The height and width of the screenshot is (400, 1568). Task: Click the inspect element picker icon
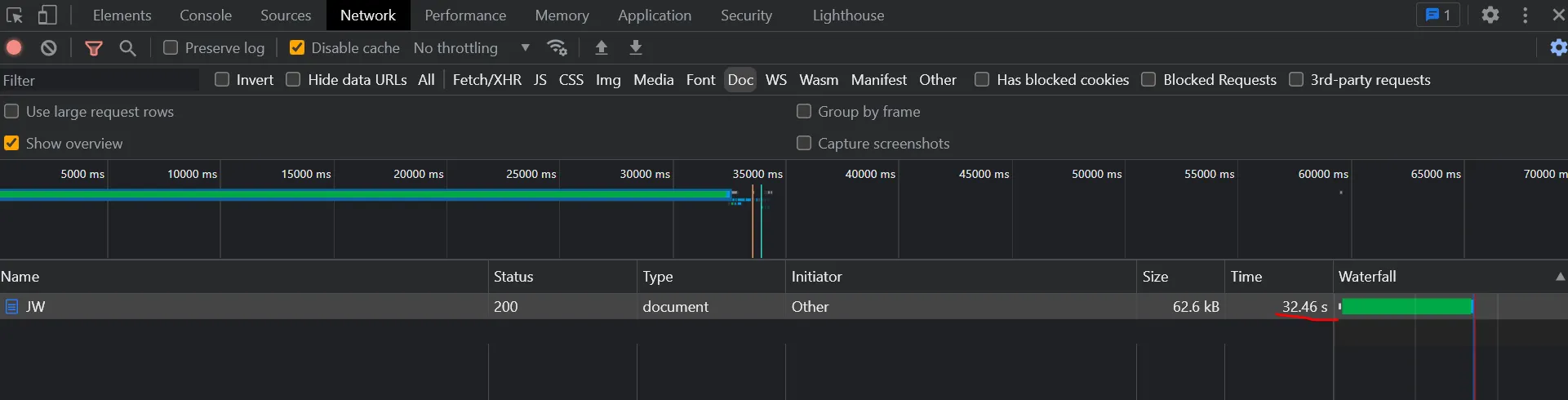(15, 16)
